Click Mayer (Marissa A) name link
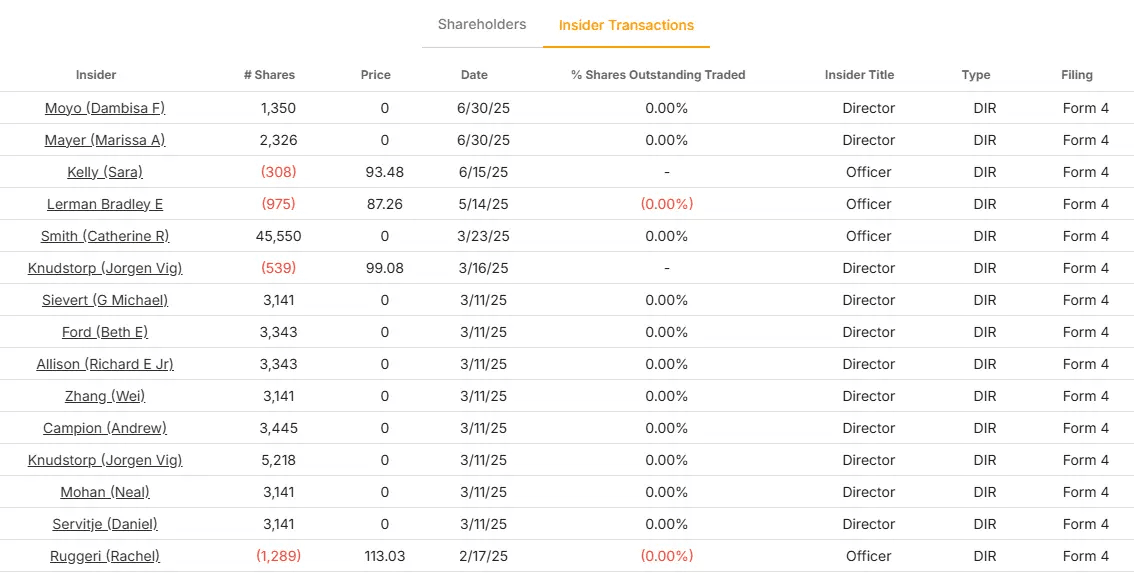 [x=105, y=140]
